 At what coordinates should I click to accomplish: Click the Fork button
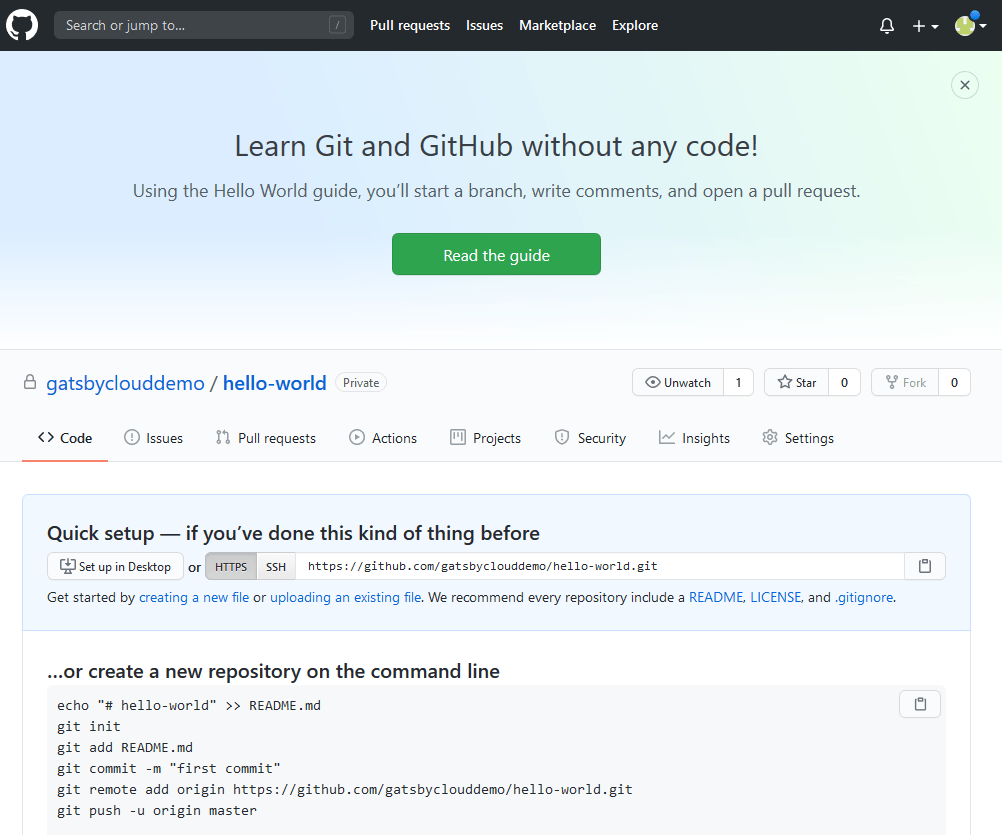tap(905, 382)
